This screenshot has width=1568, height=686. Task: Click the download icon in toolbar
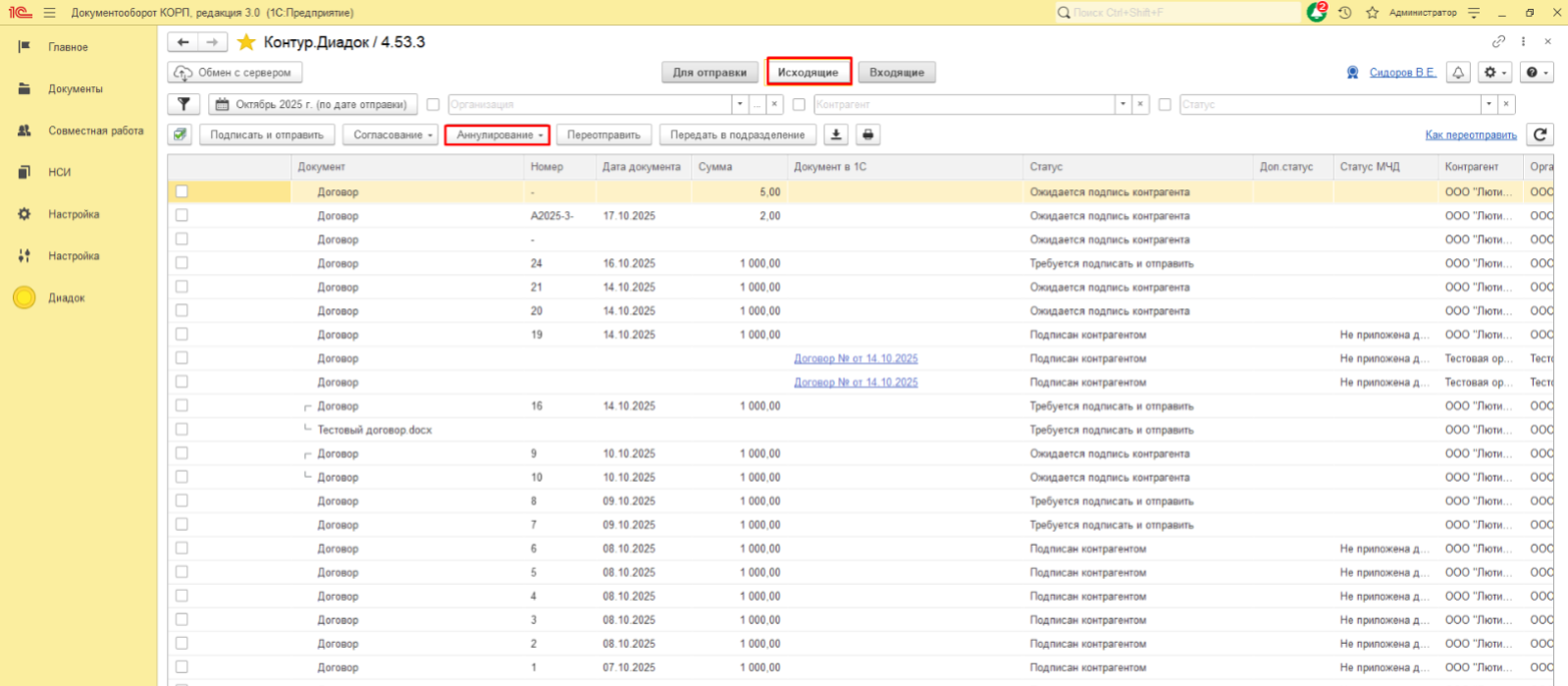click(835, 134)
